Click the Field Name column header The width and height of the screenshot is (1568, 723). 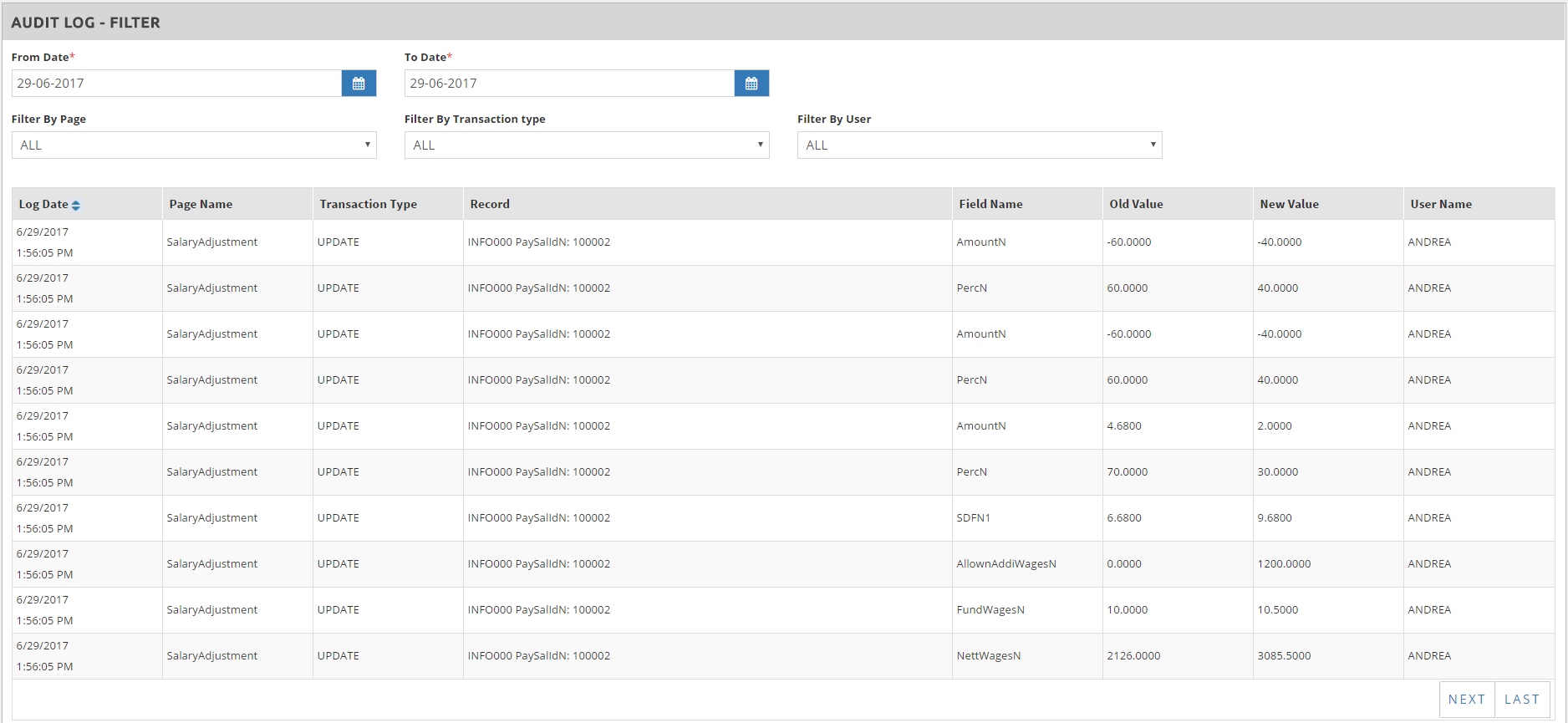[990, 204]
